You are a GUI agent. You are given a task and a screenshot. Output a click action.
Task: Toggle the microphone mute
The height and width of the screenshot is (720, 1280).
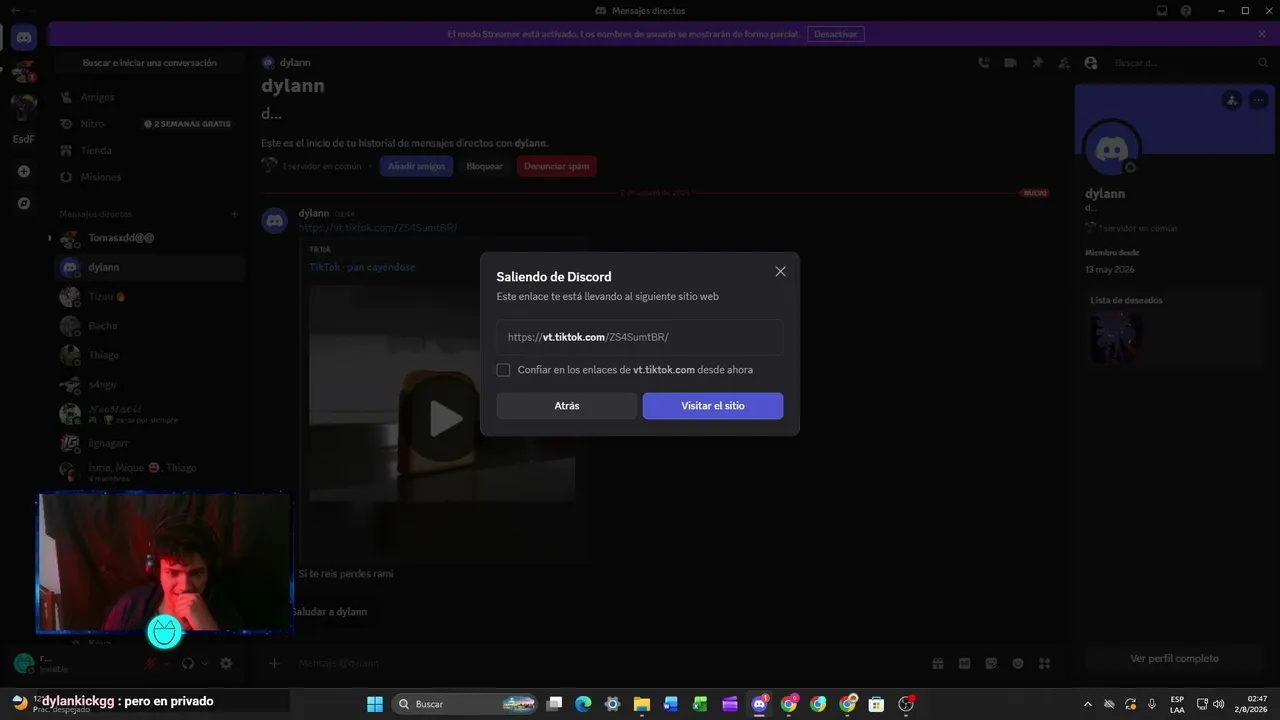pos(151,663)
